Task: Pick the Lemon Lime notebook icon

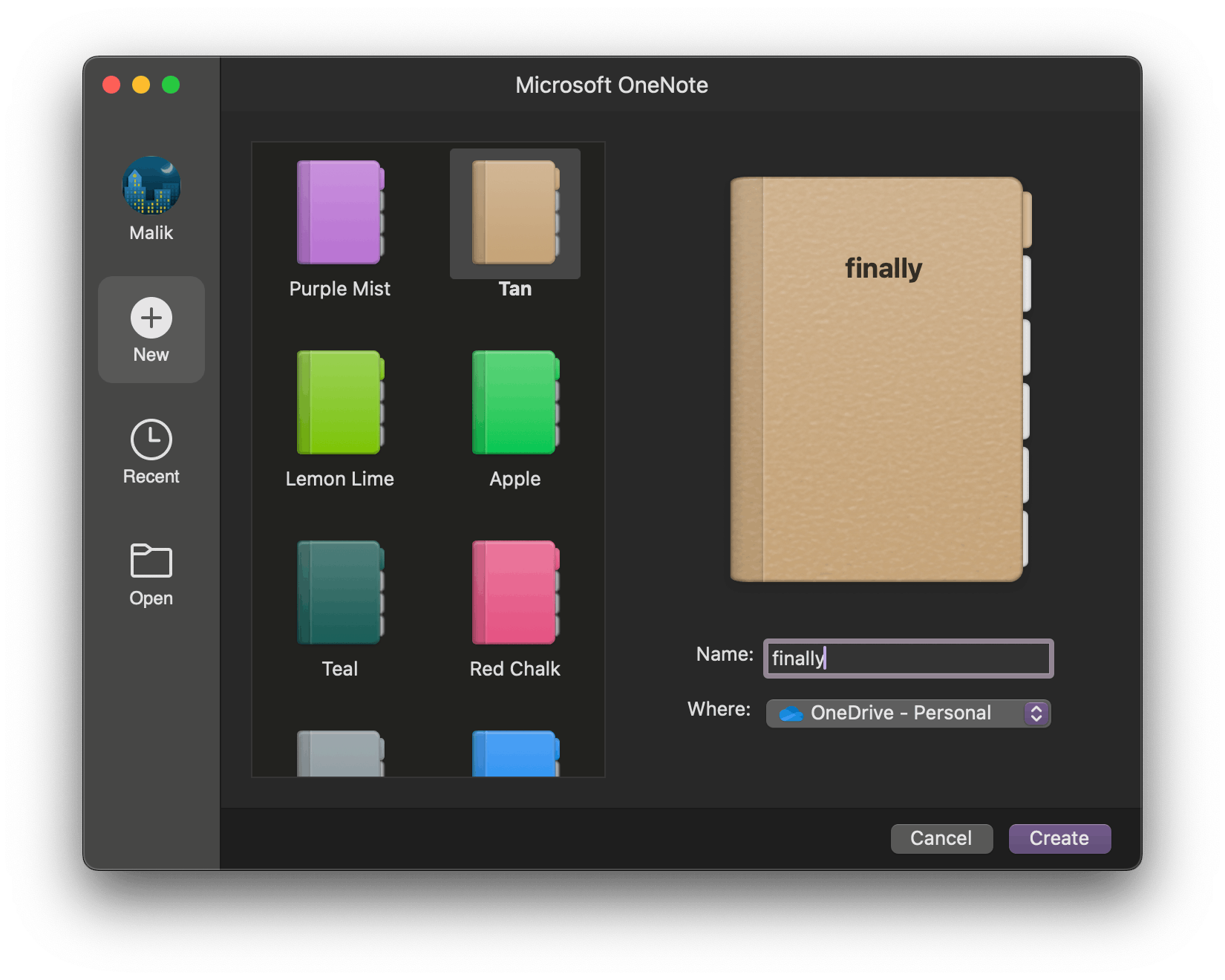Action: (x=341, y=402)
